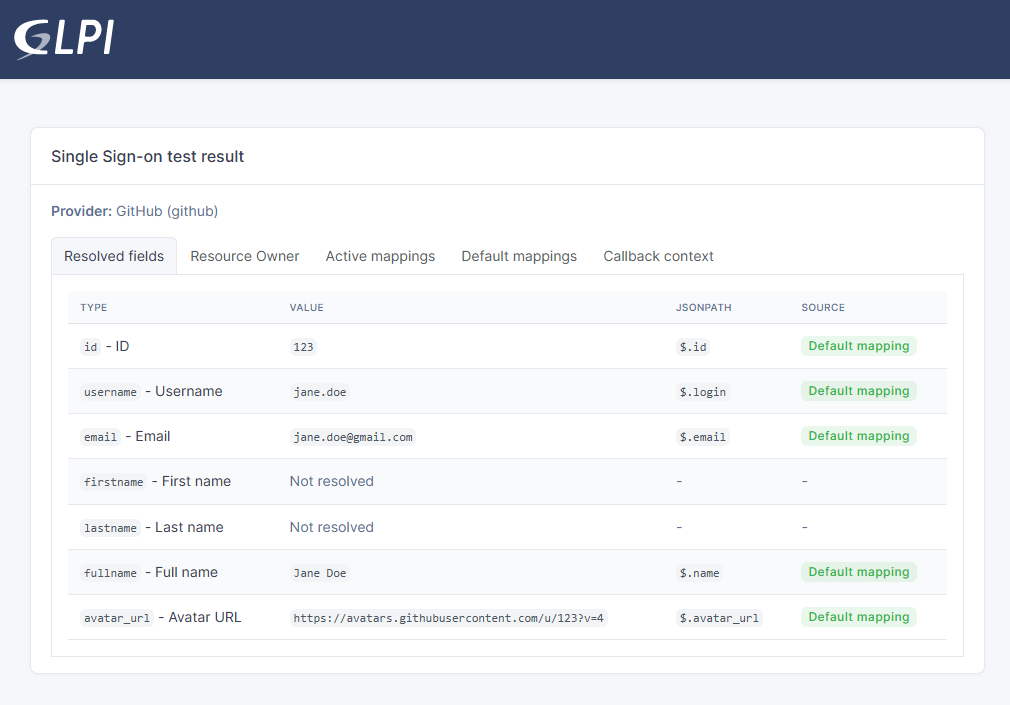The width and height of the screenshot is (1010, 705).
Task: Select the 'email' type code label
Action: (100, 437)
